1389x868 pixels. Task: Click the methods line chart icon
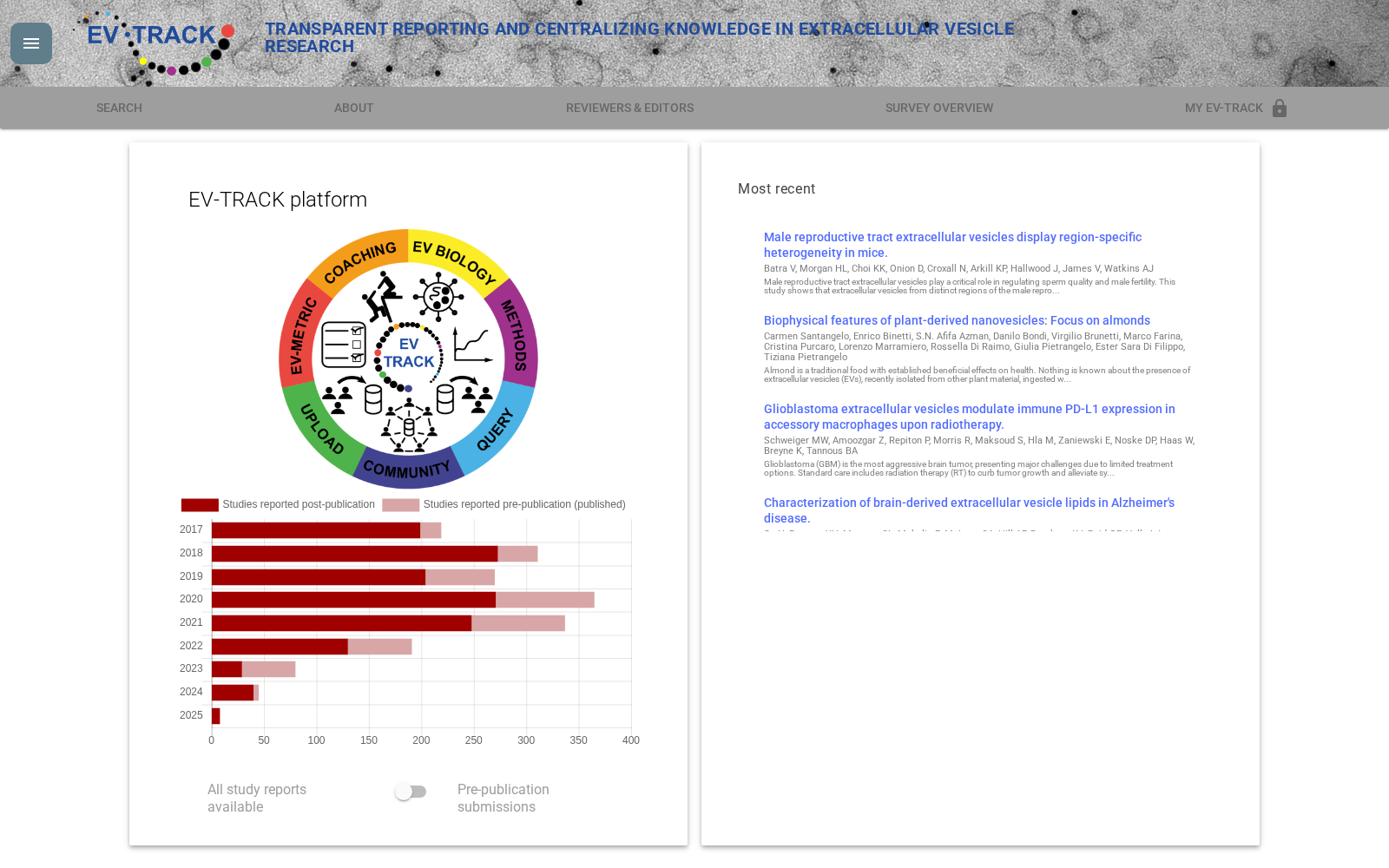(473, 345)
